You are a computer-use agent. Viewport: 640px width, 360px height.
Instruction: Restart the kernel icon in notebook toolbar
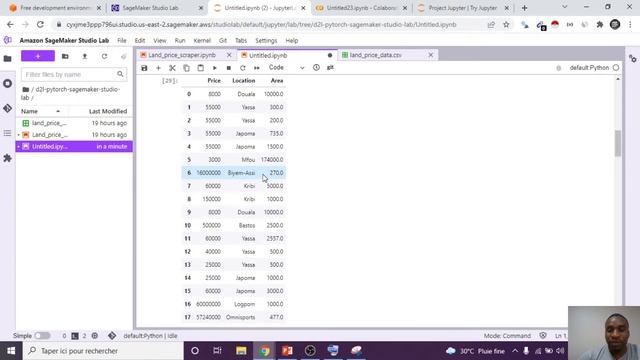click(x=243, y=68)
